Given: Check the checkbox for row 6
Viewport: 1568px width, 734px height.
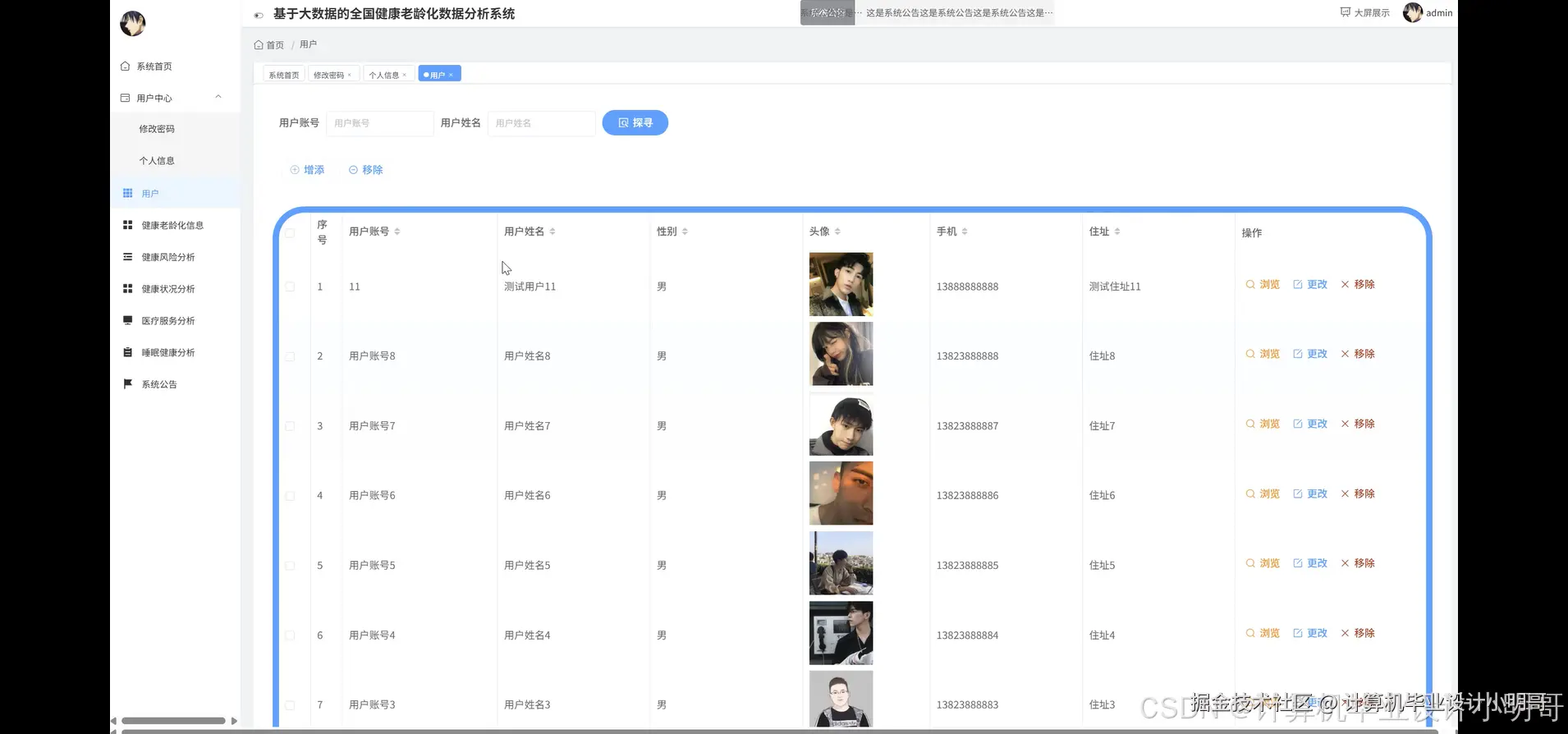Looking at the screenshot, I should (290, 635).
